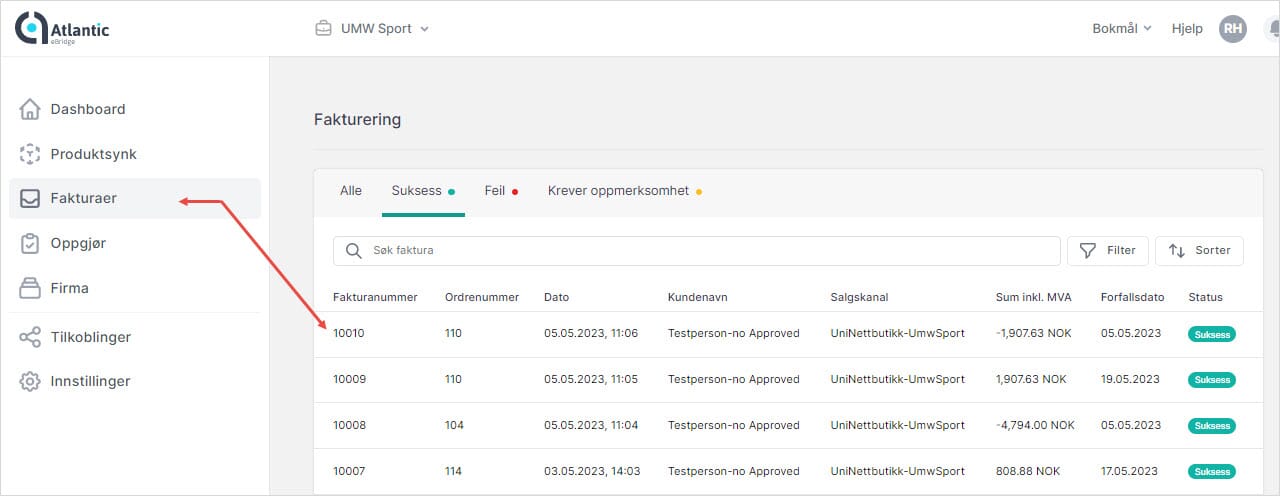Click the Produktsynk sync icon

(30, 154)
